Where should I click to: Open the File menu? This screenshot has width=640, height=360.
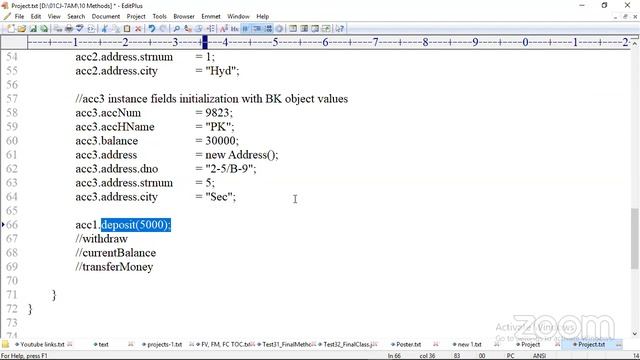tap(19, 16)
